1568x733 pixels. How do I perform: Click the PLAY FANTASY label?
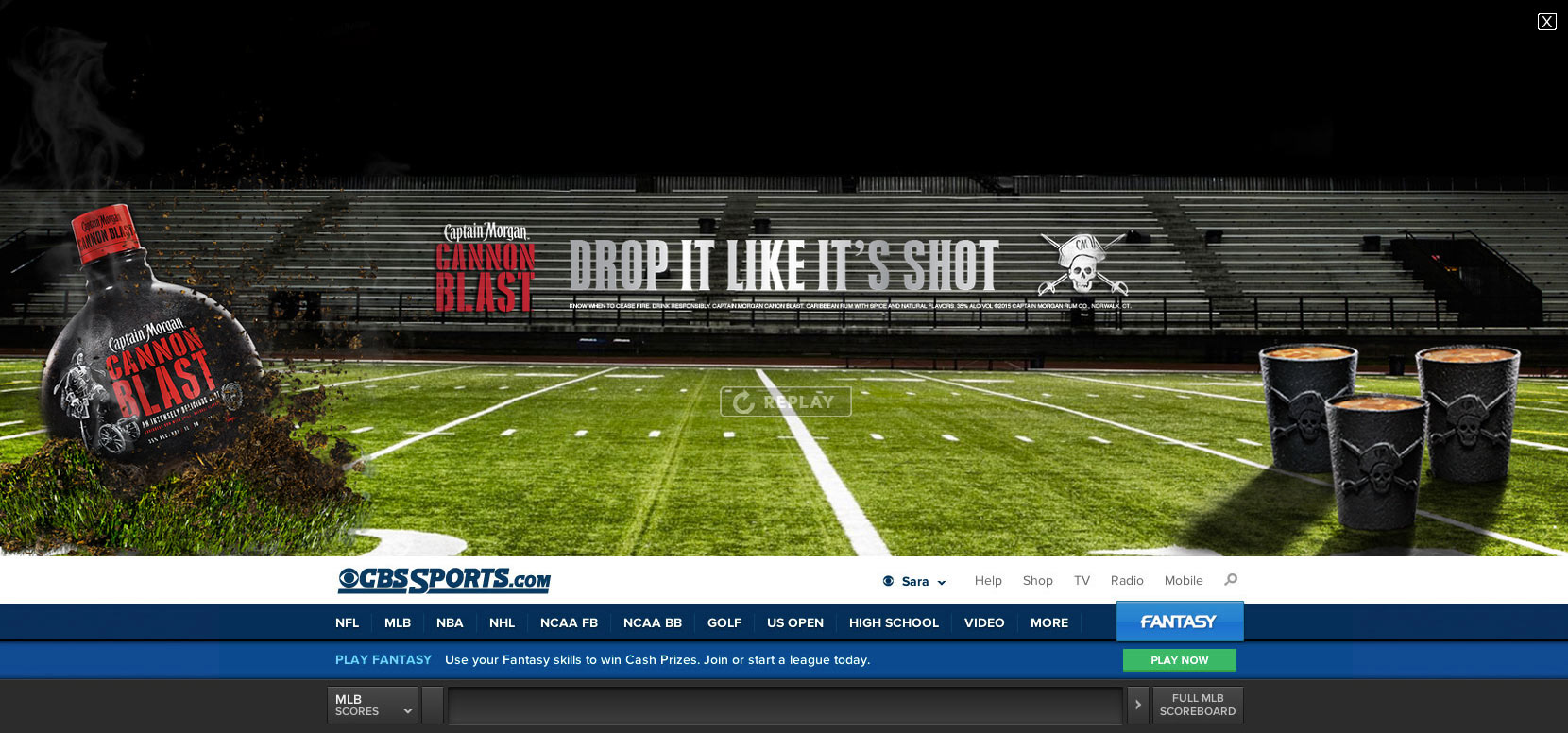(383, 659)
